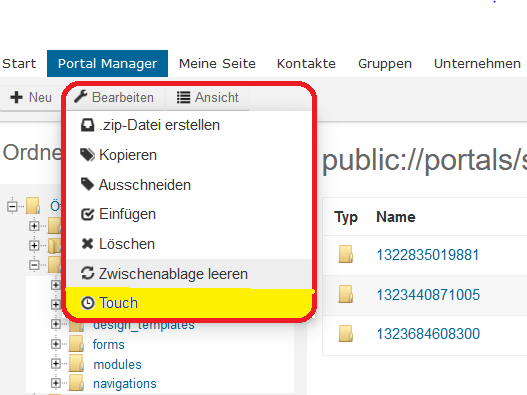
Task: Select Ausschneiden from the menu
Action: point(190,185)
